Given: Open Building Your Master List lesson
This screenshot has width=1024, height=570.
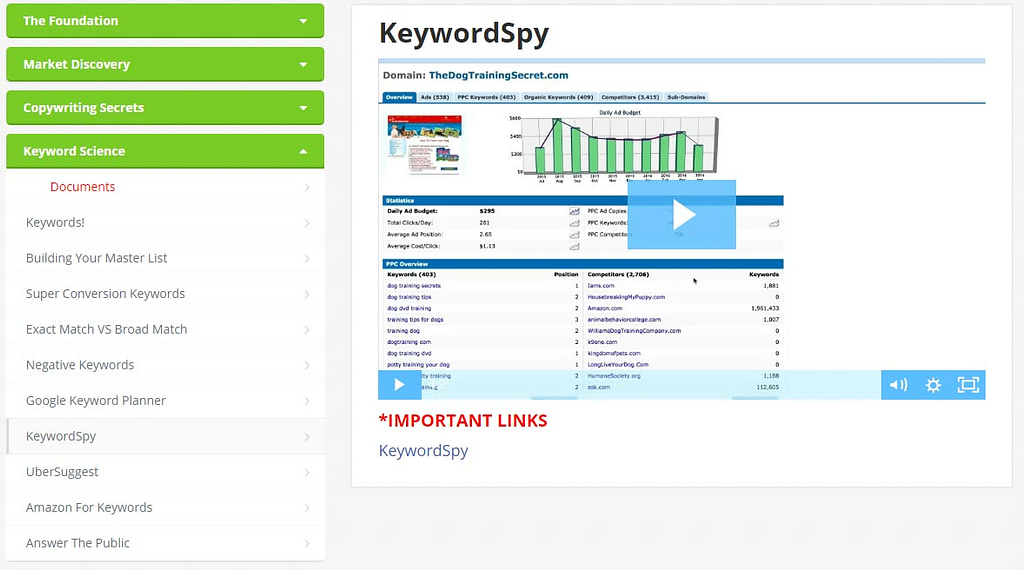Looking at the screenshot, I should point(165,258).
